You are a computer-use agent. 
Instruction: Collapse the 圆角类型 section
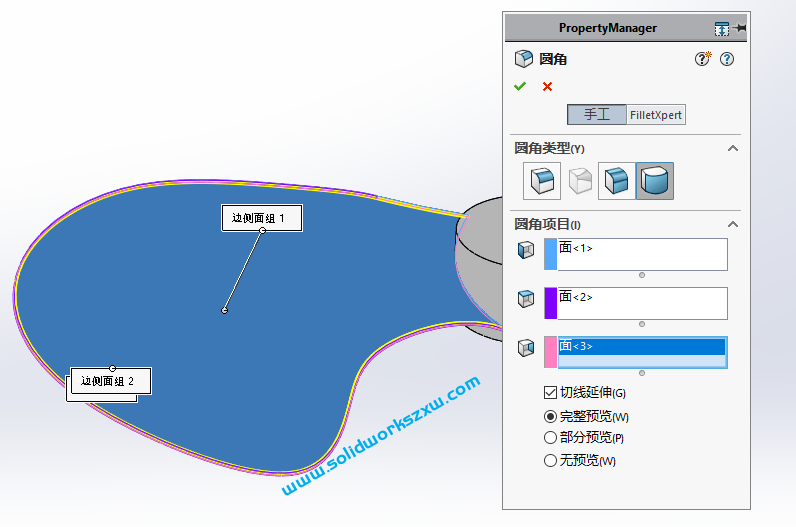(x=733, y=148)
